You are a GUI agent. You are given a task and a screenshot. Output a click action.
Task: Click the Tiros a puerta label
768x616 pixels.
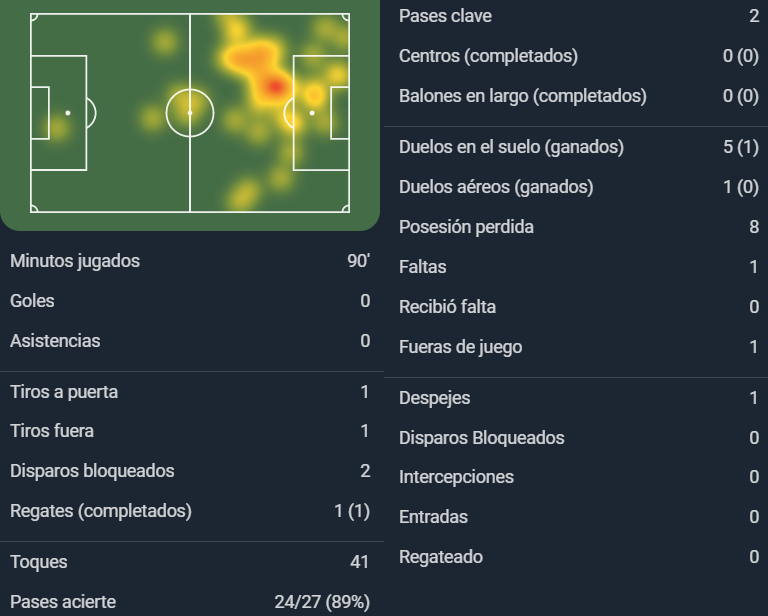coord(64,392)
